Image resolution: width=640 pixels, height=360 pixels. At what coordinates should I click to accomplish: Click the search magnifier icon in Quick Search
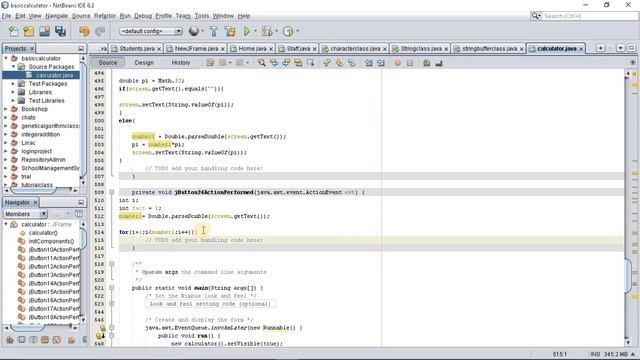[x=535, y=16]
